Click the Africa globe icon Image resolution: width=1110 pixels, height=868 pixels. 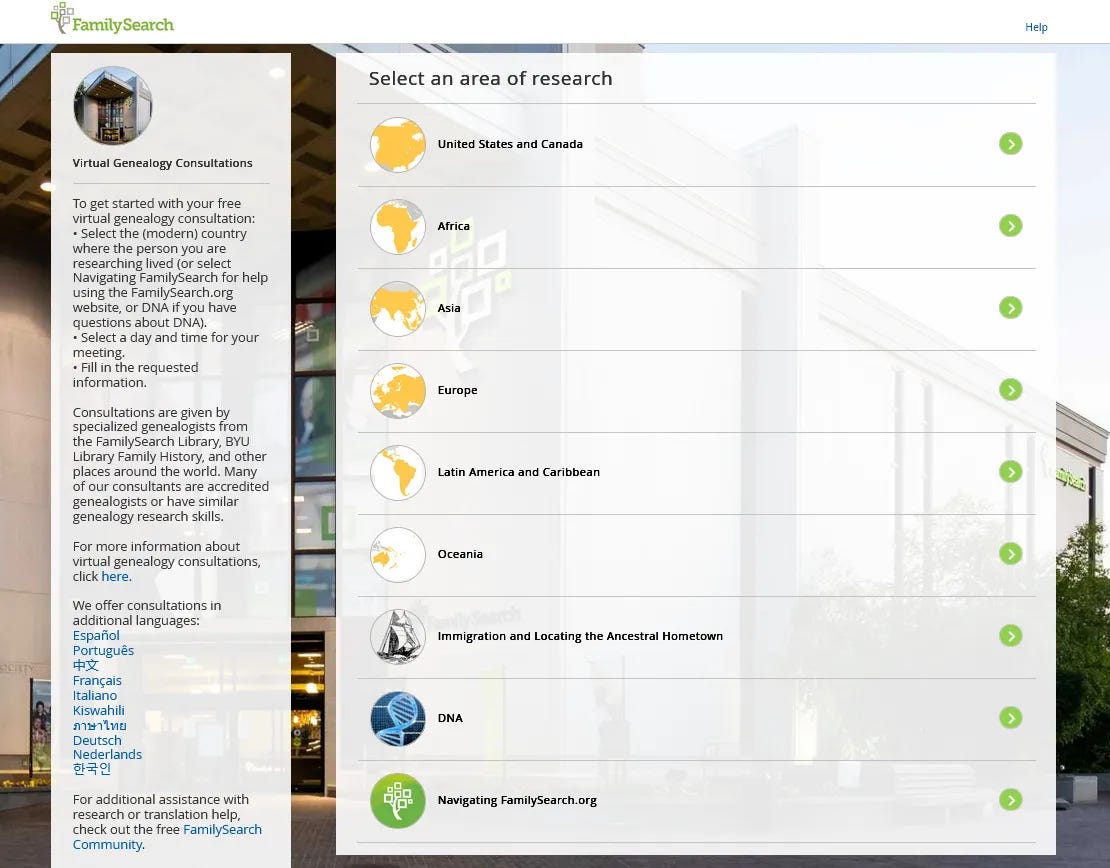pos(398,227)
